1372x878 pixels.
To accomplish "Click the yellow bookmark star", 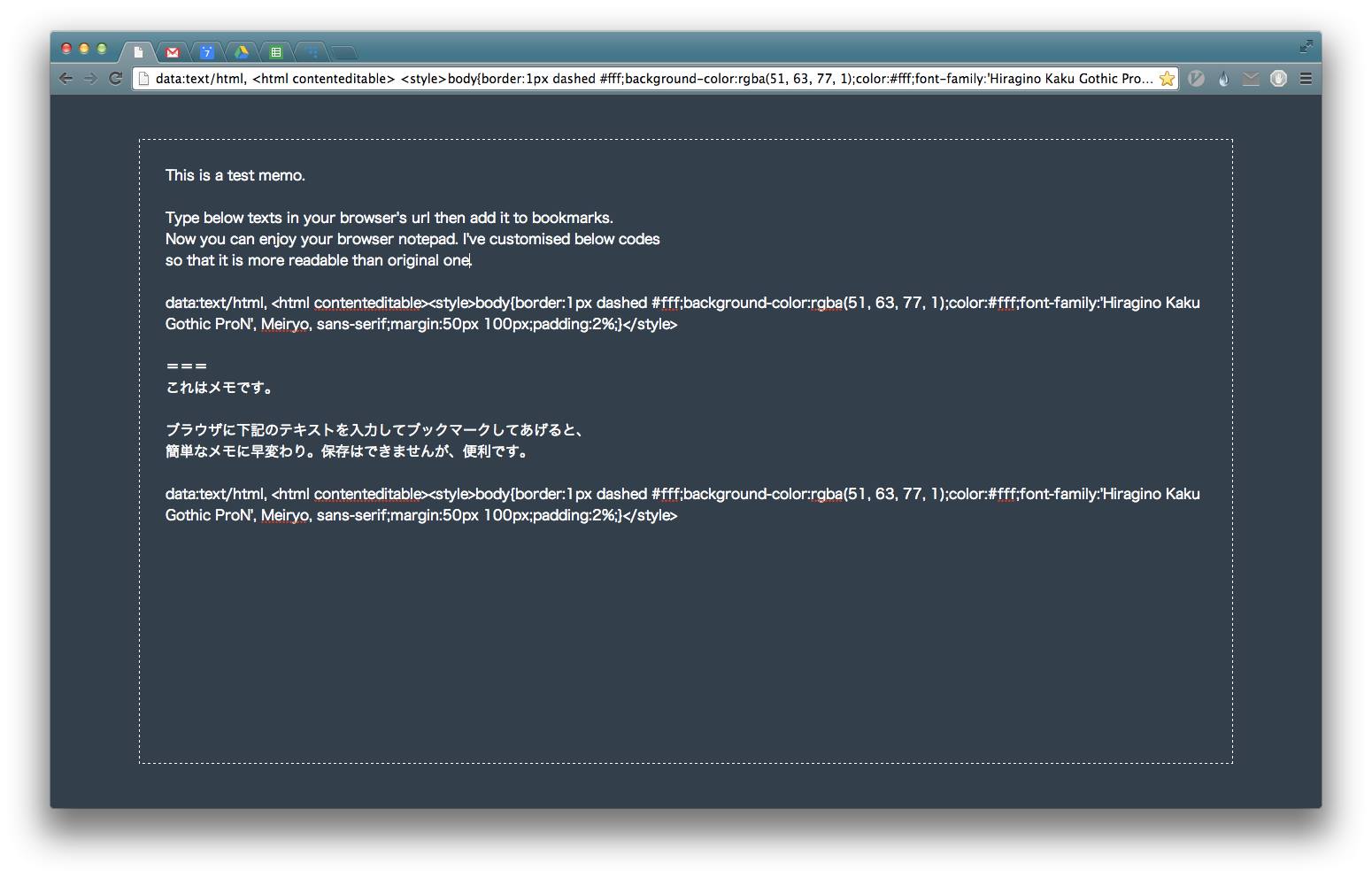I will click(x=1168, y=79).
